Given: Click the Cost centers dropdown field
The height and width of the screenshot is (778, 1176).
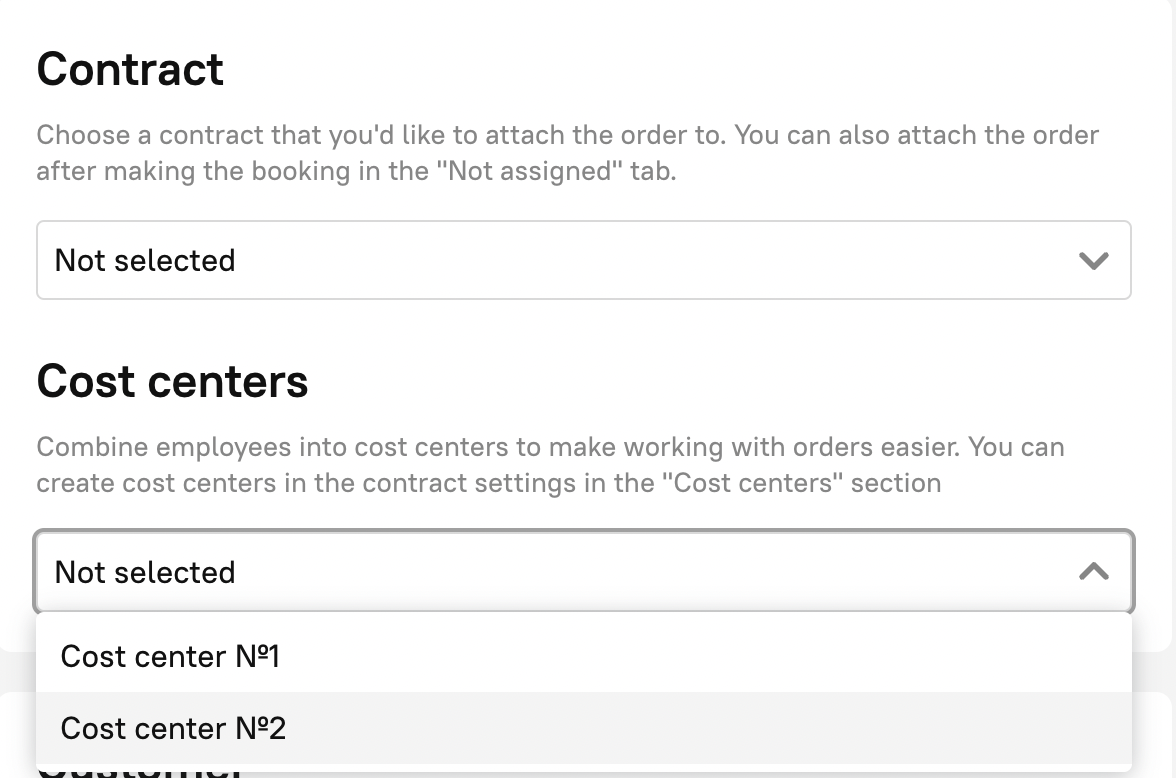Looking at the screenshot, I should (583, 572).
